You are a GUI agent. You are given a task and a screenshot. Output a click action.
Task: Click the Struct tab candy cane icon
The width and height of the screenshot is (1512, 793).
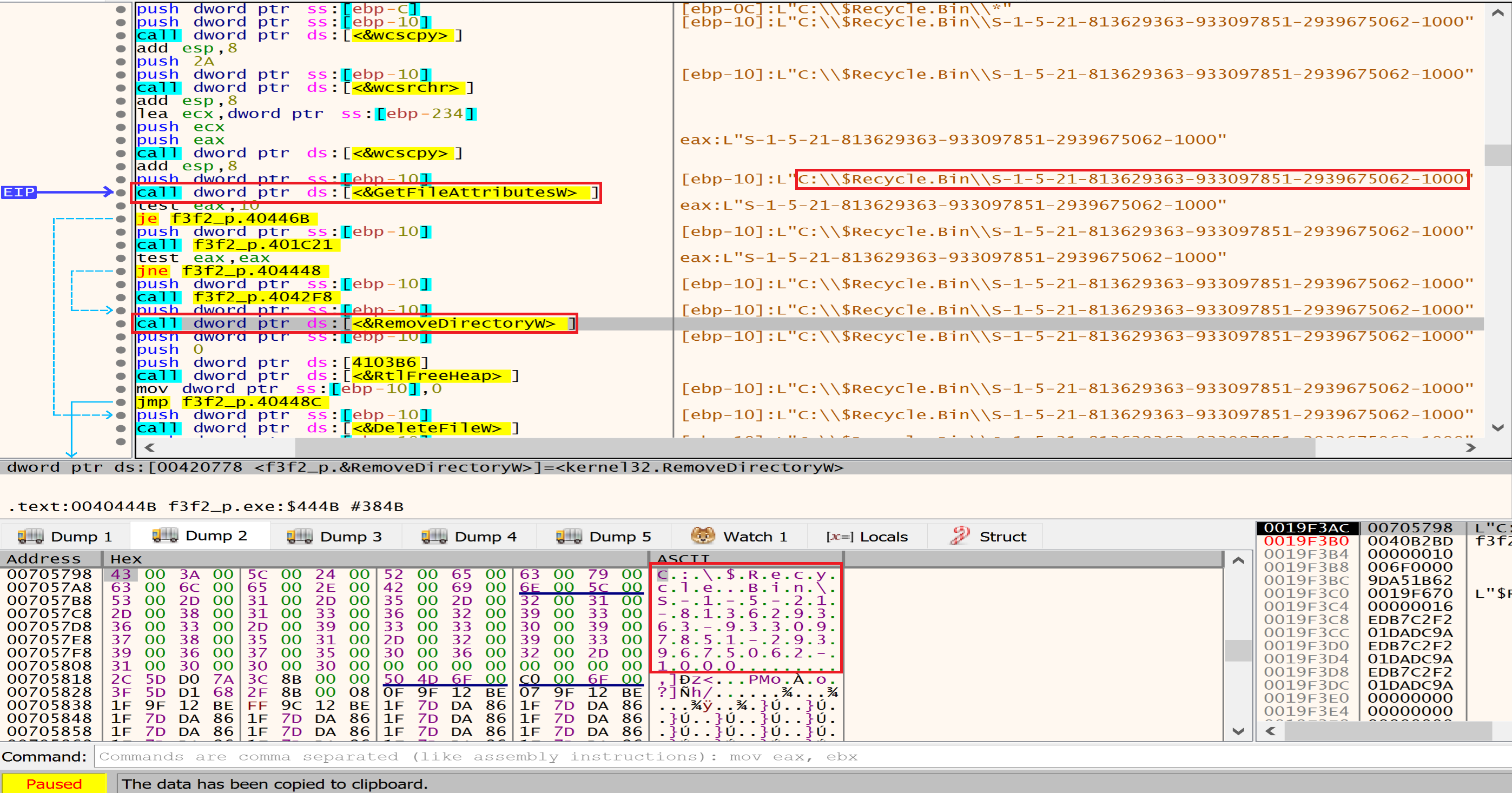tap(960, 536)
